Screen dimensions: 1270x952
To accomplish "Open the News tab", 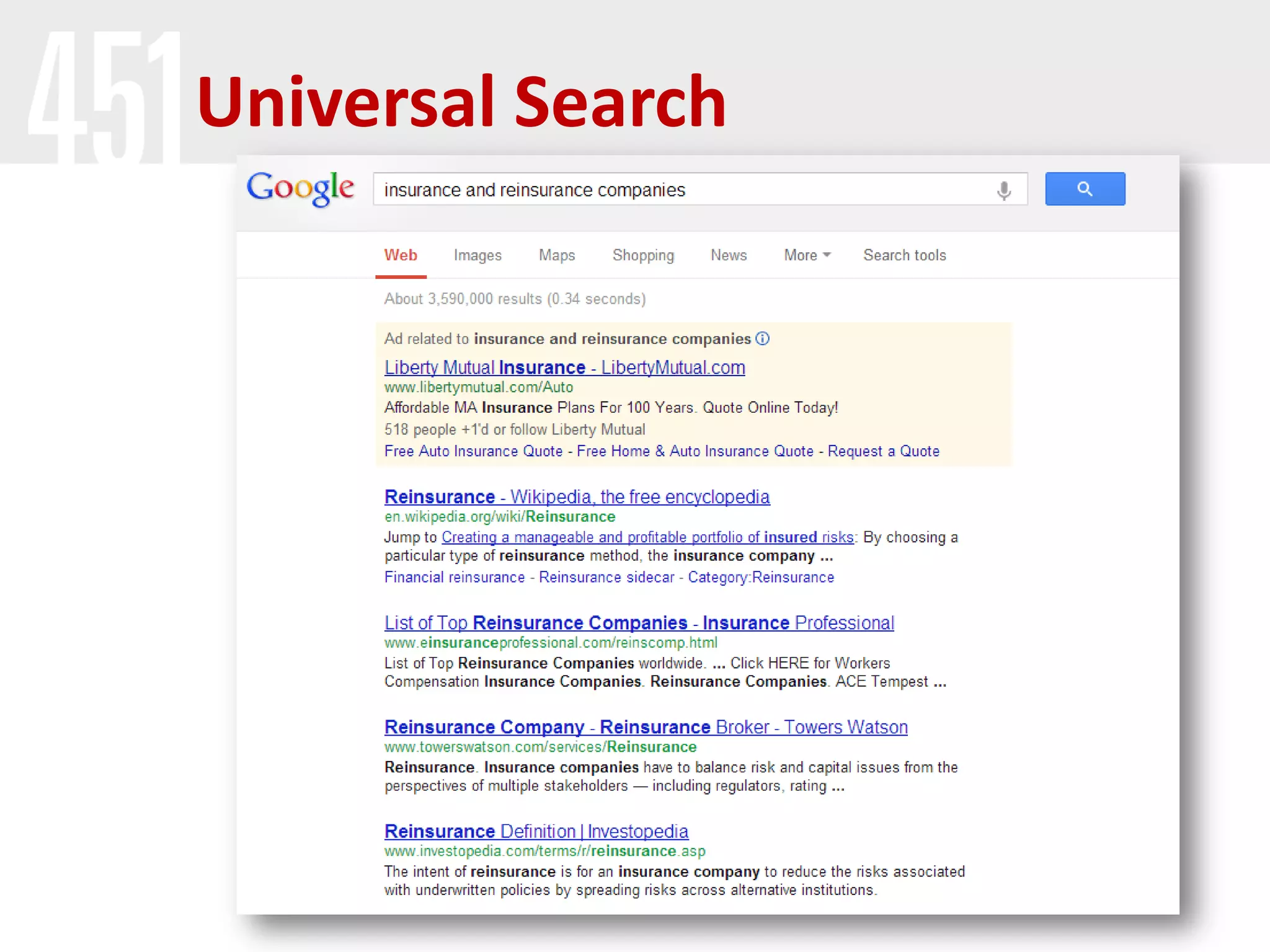I will [x=729, y=255].
